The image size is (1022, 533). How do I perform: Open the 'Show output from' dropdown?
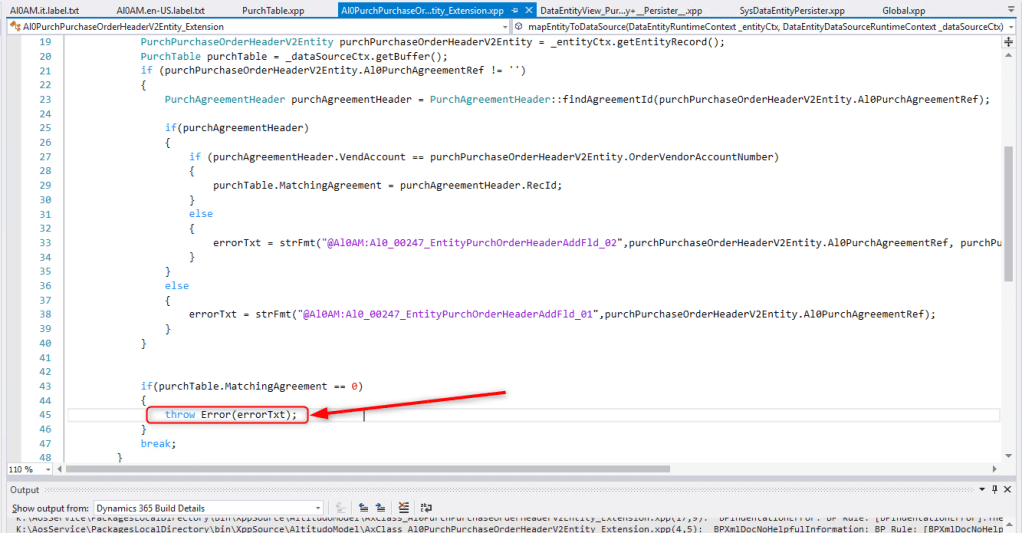pos(316,508)
